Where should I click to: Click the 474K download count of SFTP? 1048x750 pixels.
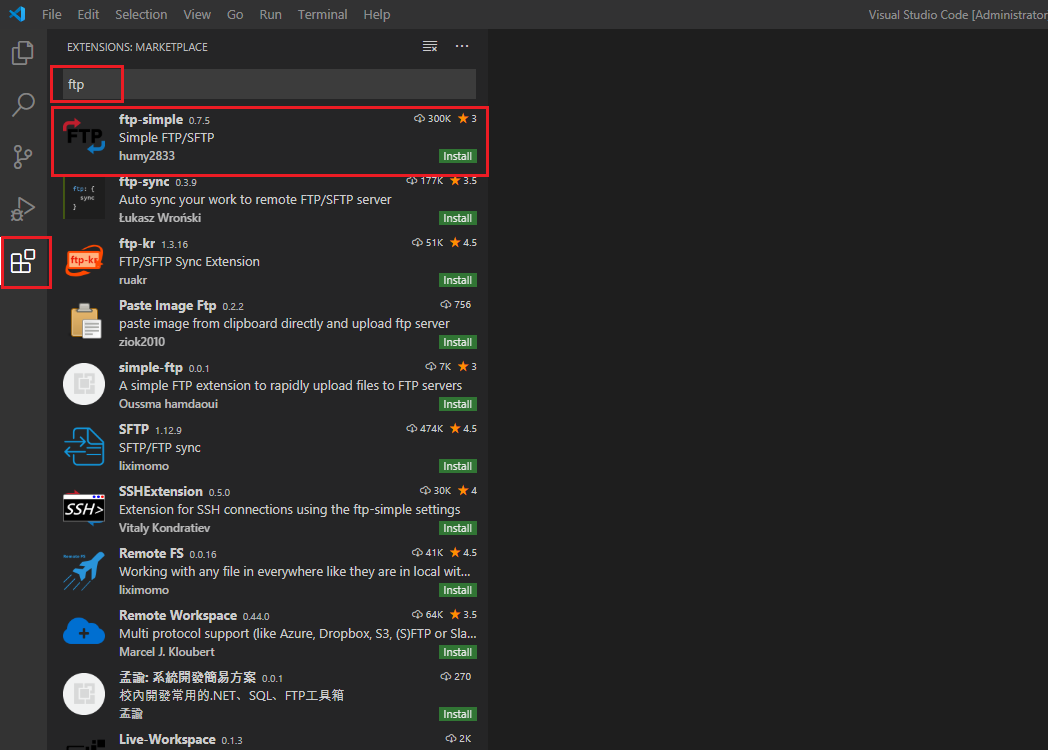click(x=425, y=428)
